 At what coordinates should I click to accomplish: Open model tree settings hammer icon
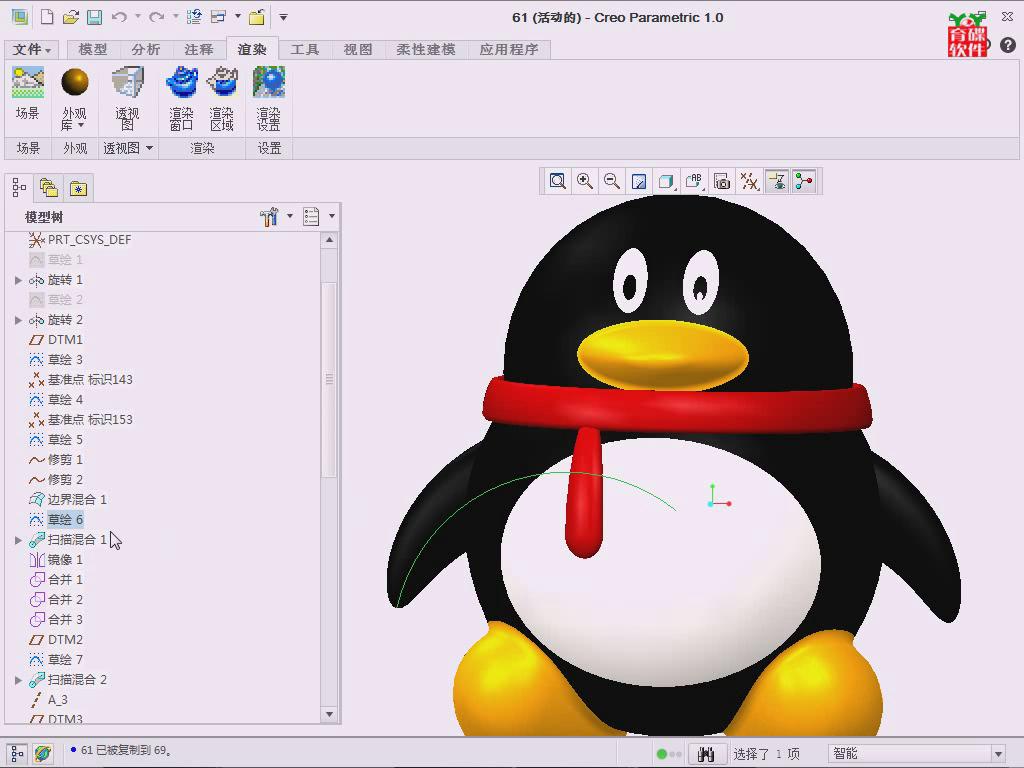coord(268,216)
